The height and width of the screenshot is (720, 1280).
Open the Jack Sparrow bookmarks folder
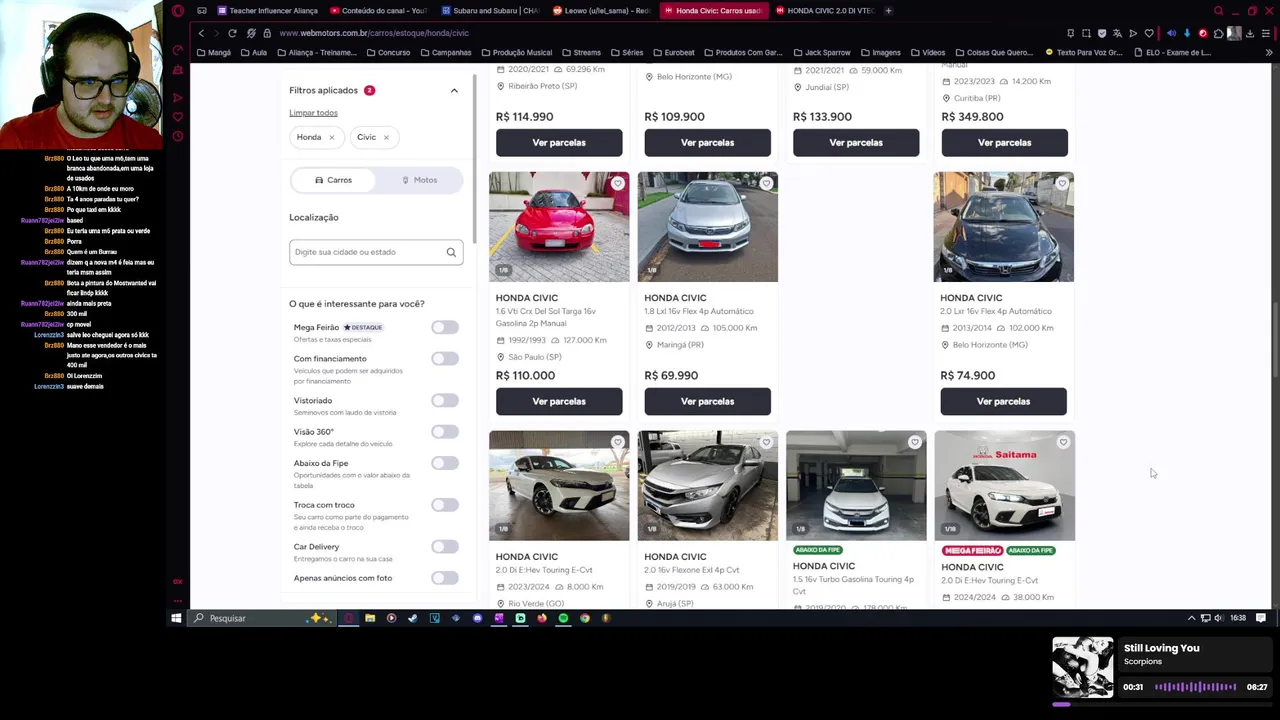click(821, 52)
